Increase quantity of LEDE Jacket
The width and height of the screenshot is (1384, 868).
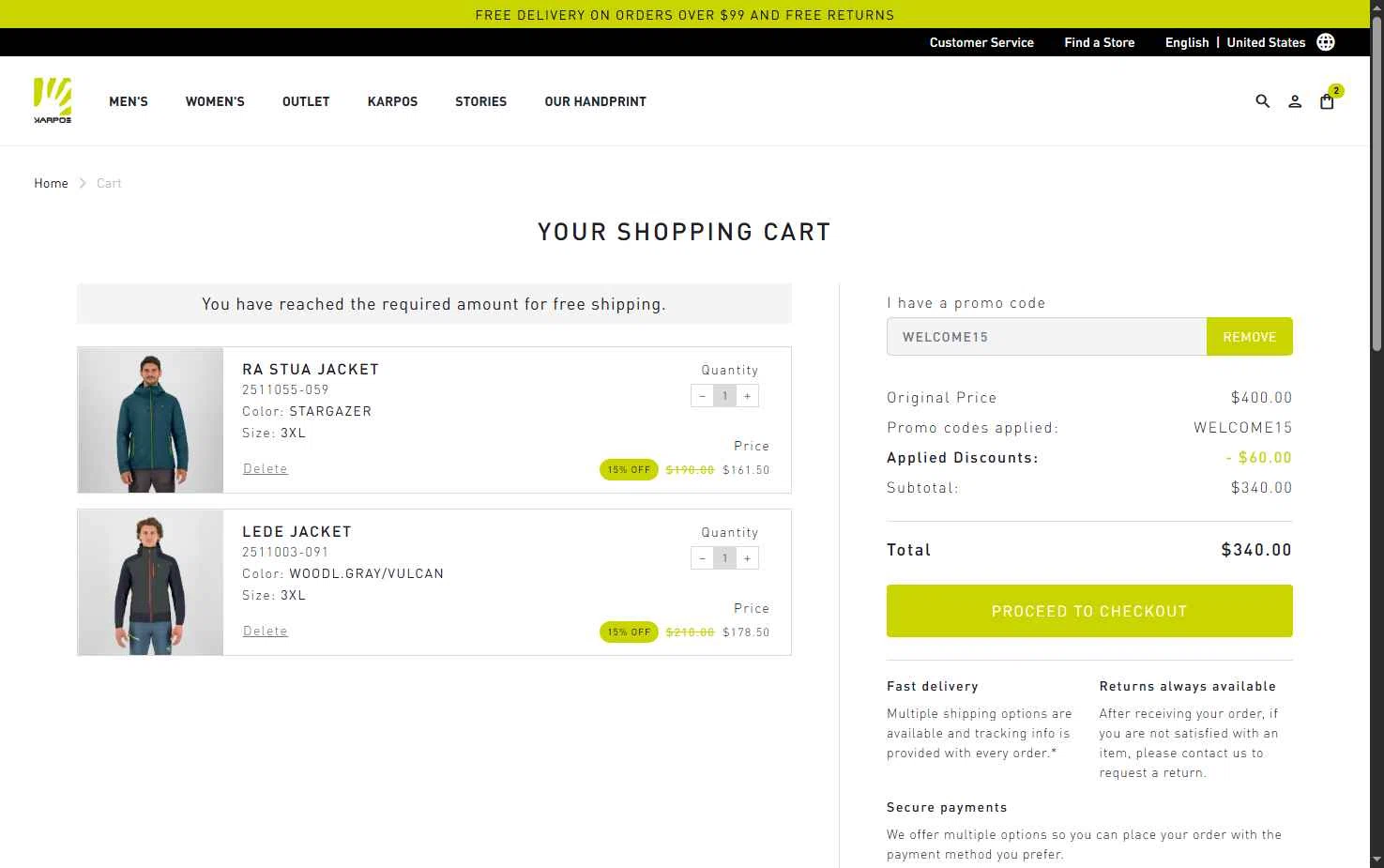tap(747, 558)
